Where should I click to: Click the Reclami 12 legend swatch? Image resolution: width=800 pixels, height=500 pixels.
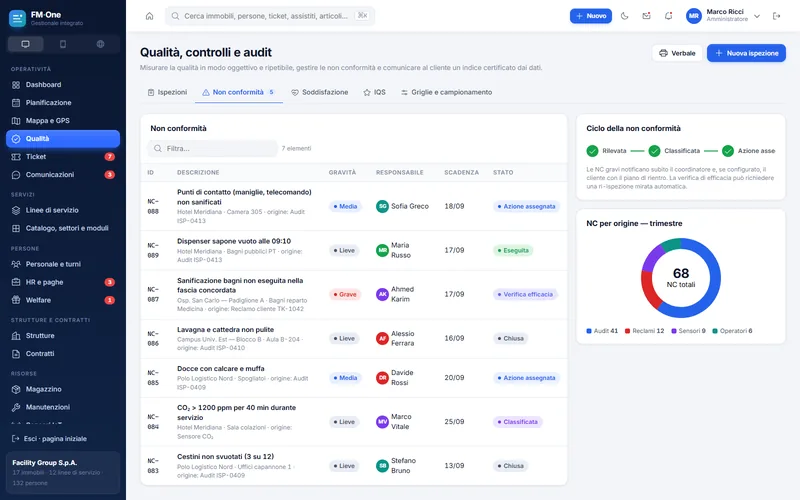pyautogui.click(x=628, y=331)
